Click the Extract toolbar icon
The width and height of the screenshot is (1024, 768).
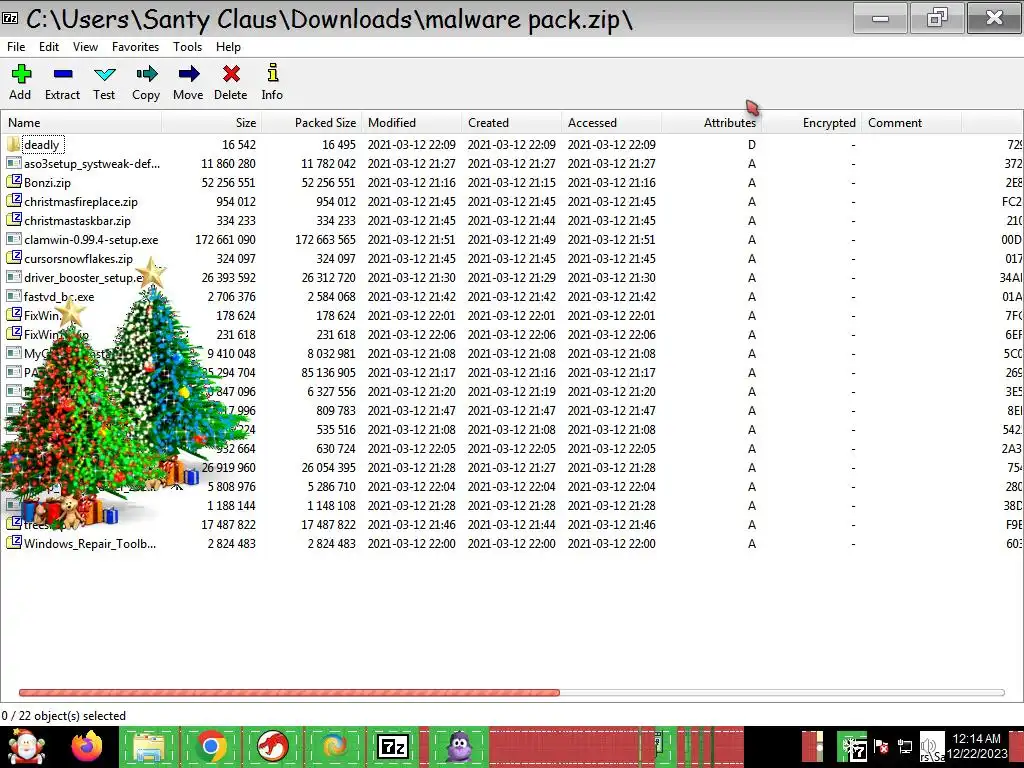(63, 74)
